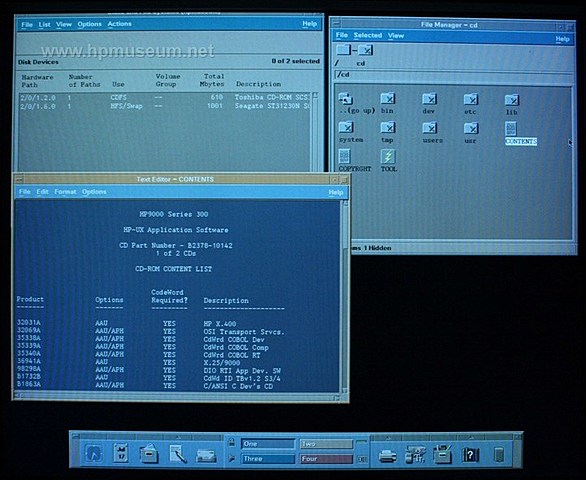The image size is (586, 480).
Task: Expand subpanel arrow above Help Manager icon
Action: [471, 437]
